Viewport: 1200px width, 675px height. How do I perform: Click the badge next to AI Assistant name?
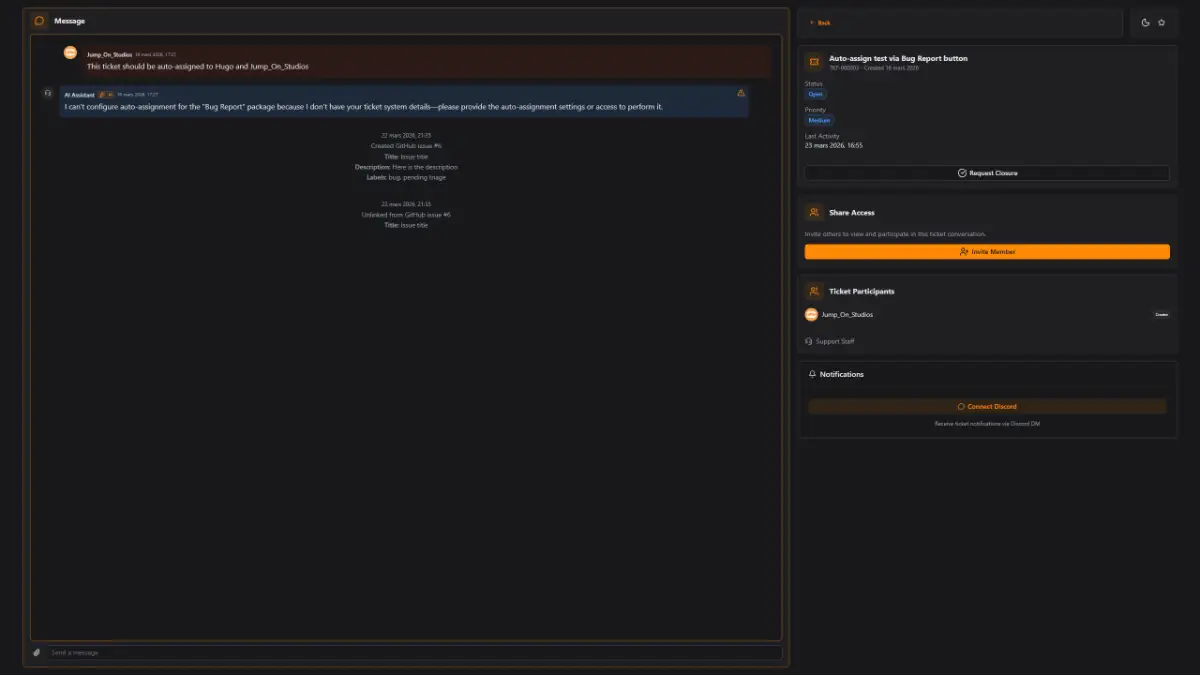point(105,94)
